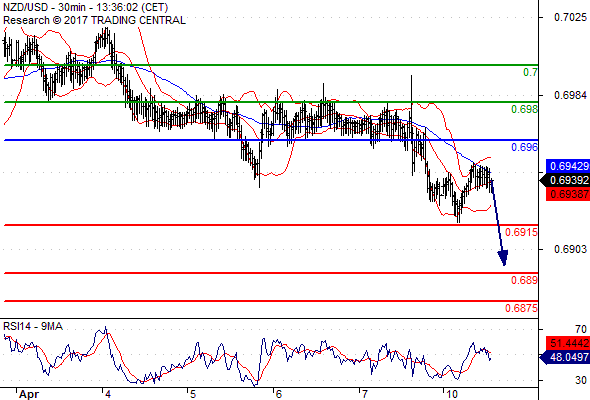Image resolution: width=590 pixels, height=400 pixels.
Task: Click the Research 2017 TRADING CENTRAL text
Action: tap(94, 20)
